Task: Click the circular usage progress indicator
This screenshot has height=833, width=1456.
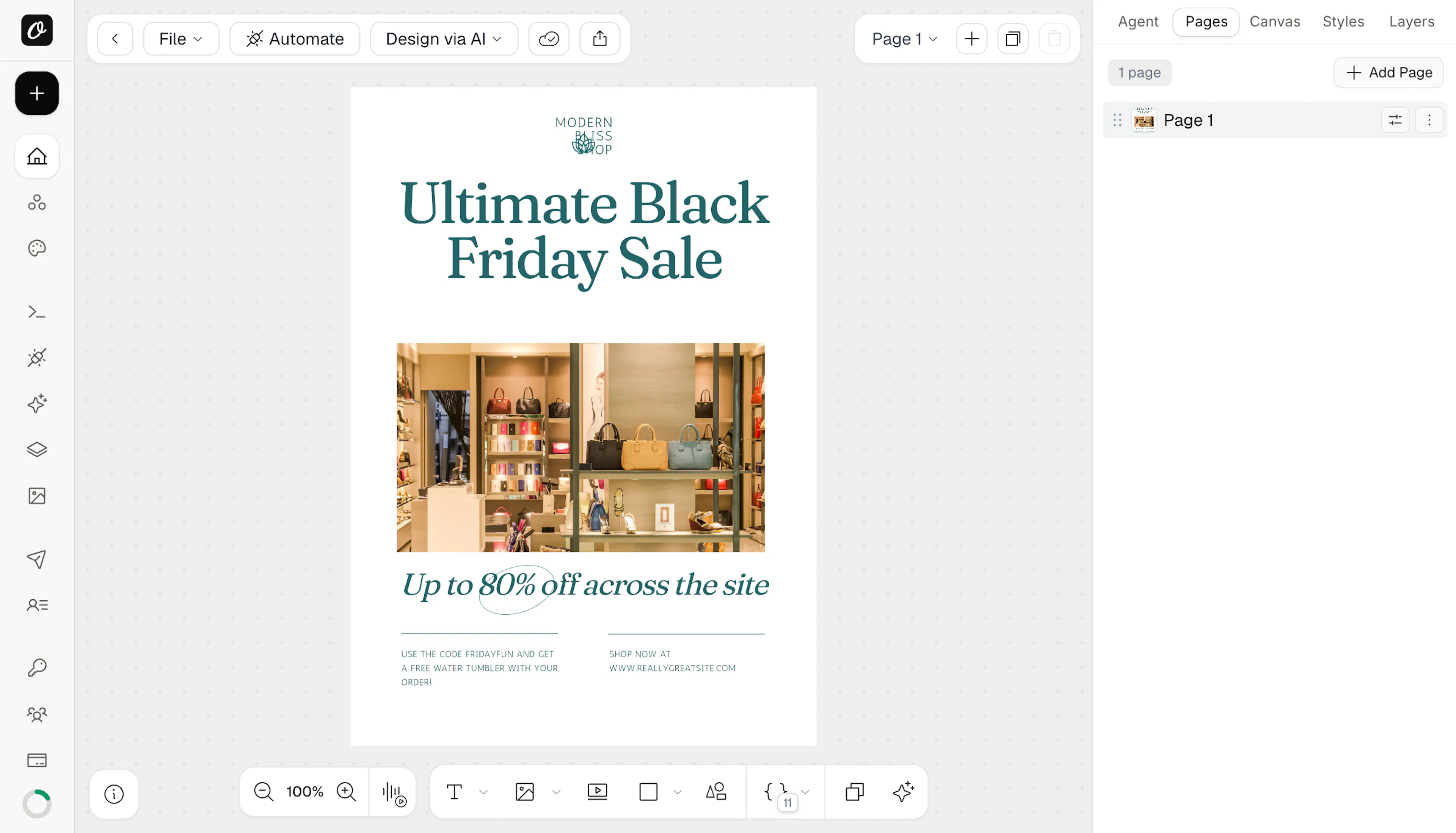Action: (x=37, y=803)
